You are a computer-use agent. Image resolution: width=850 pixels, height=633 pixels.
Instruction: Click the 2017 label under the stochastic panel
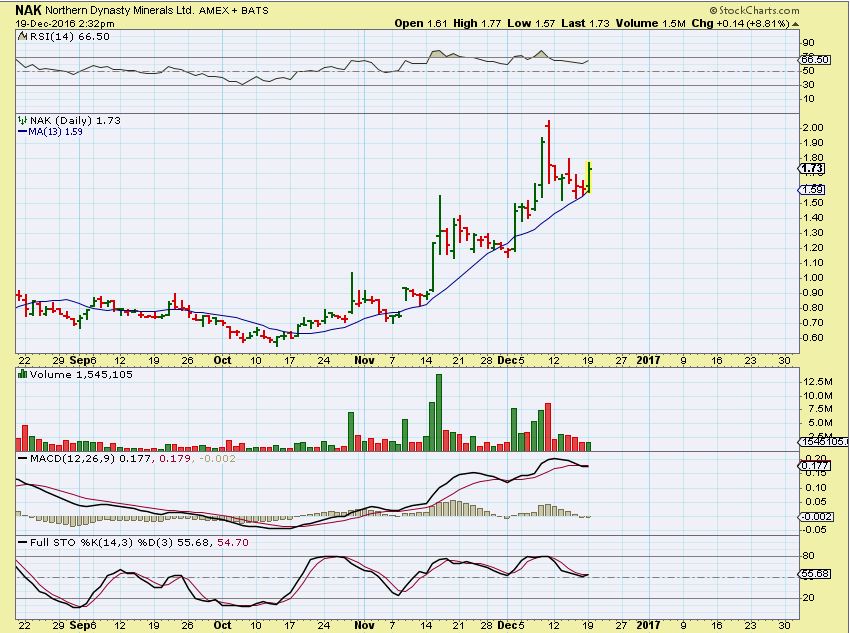pyautogui.click(x=648, y=625)
